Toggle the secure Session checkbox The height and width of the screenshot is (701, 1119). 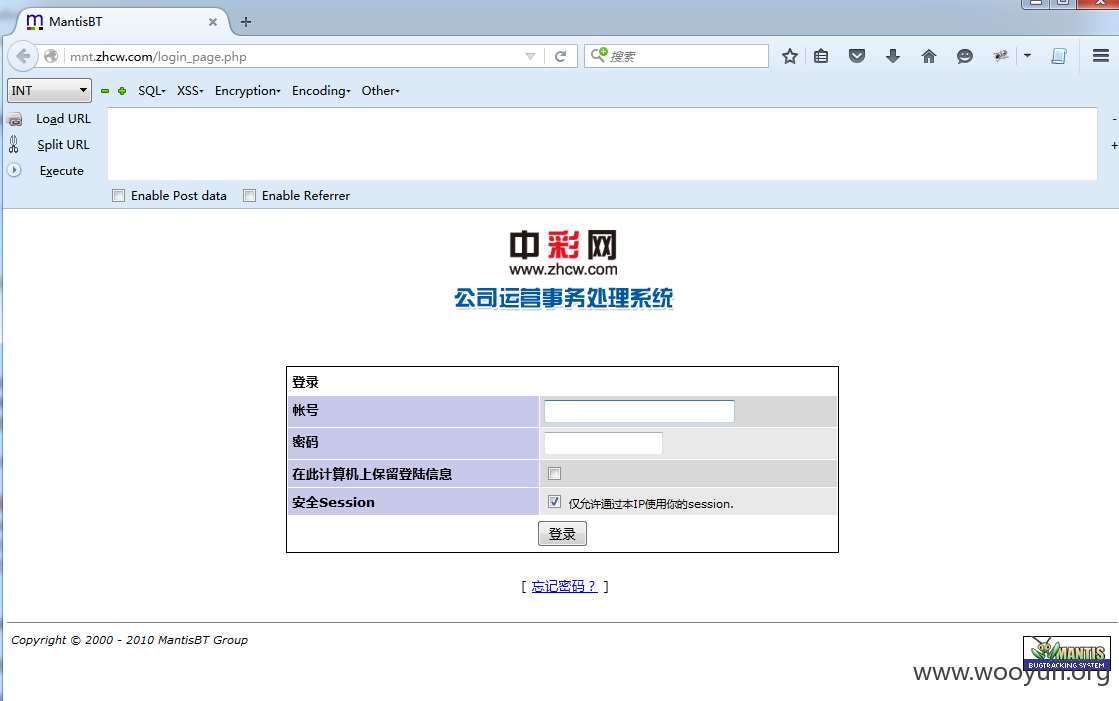coord(555,502)
